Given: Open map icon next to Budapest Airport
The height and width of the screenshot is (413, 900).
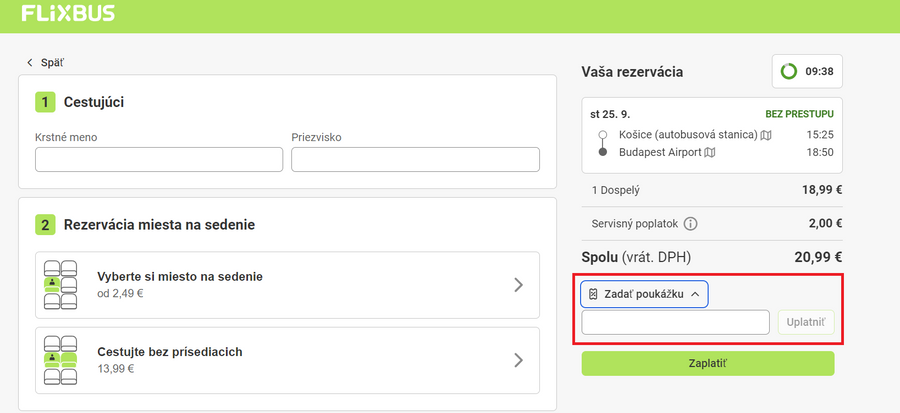Looking at the screenshot, I should tap(710, 152).
